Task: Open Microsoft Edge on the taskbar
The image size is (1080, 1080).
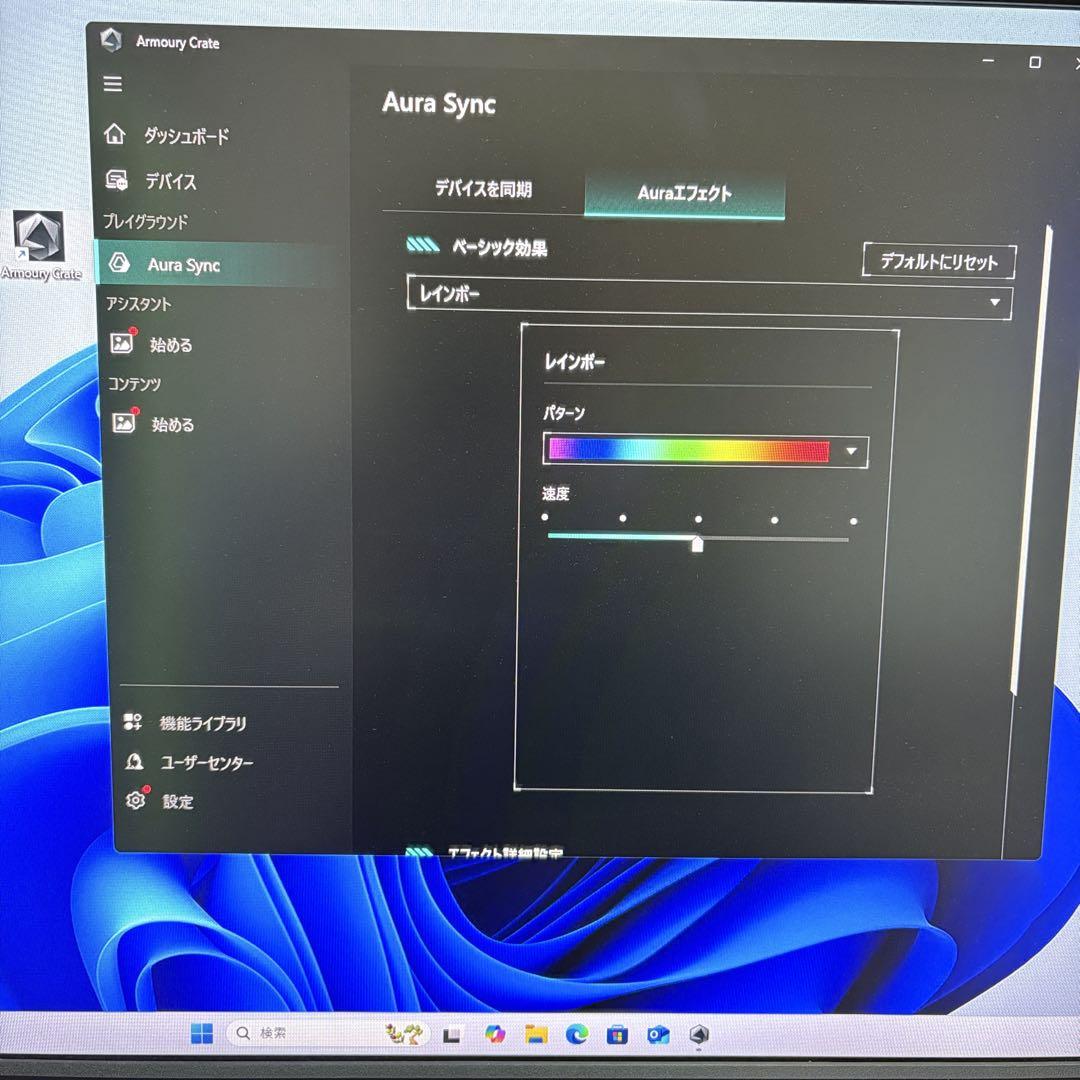Action: click(577, 1034)
